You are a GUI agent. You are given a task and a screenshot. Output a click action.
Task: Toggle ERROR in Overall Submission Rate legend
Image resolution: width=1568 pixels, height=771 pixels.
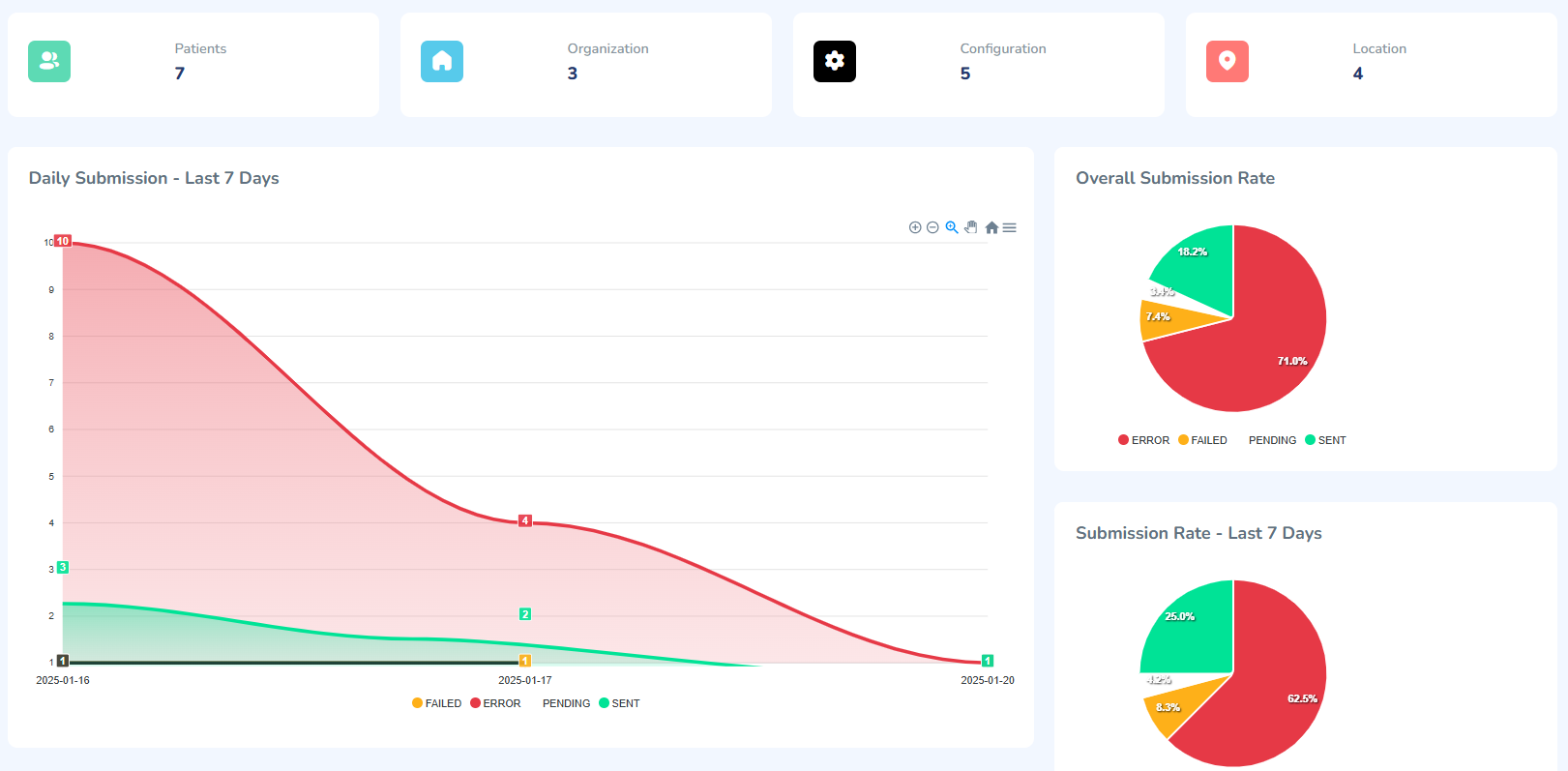(x=1144, y=440)
